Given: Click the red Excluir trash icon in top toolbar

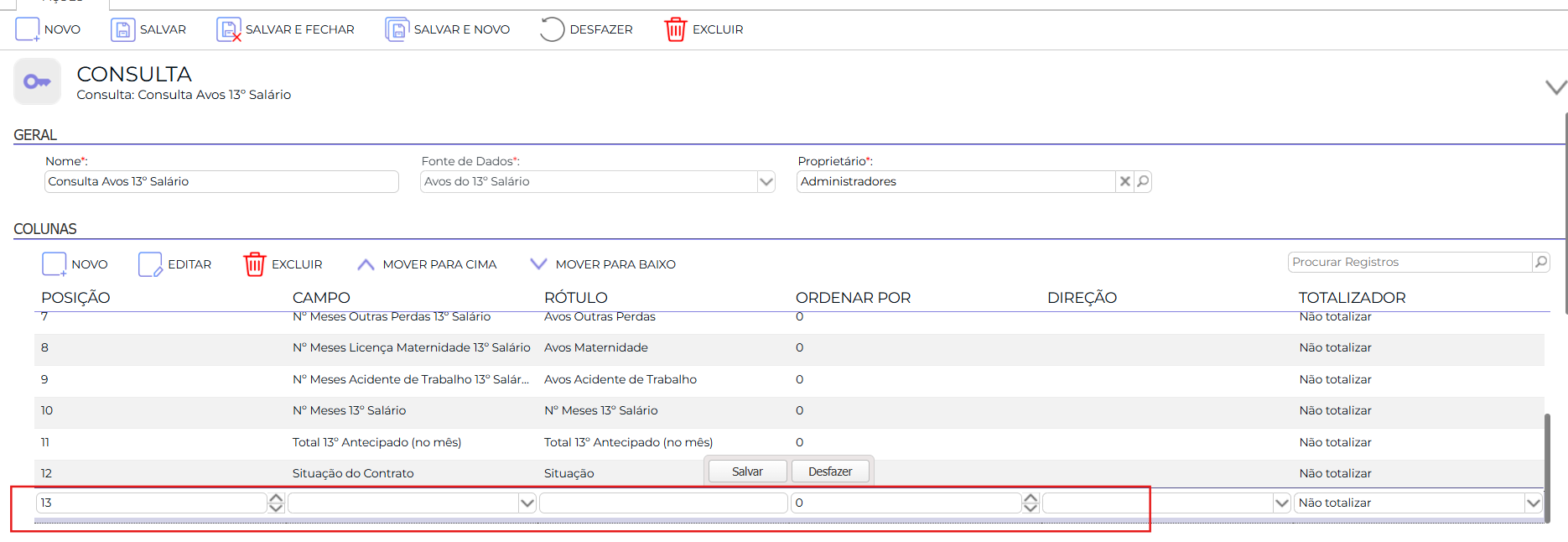Looking at the screenshot, I should pos(676,29).
